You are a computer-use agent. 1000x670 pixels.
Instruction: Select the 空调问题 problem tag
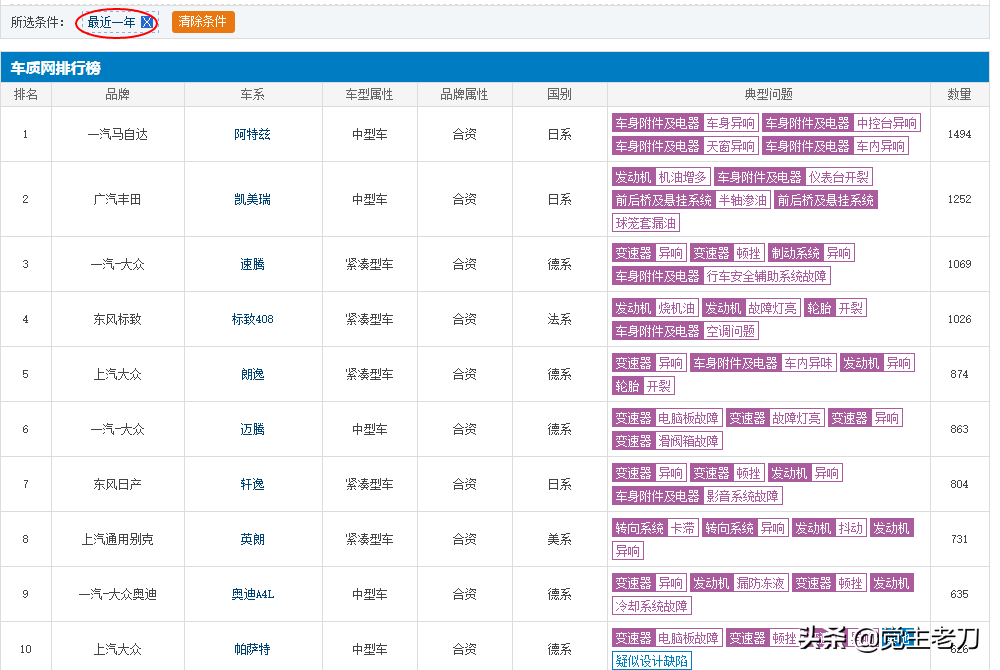(730, 331)
